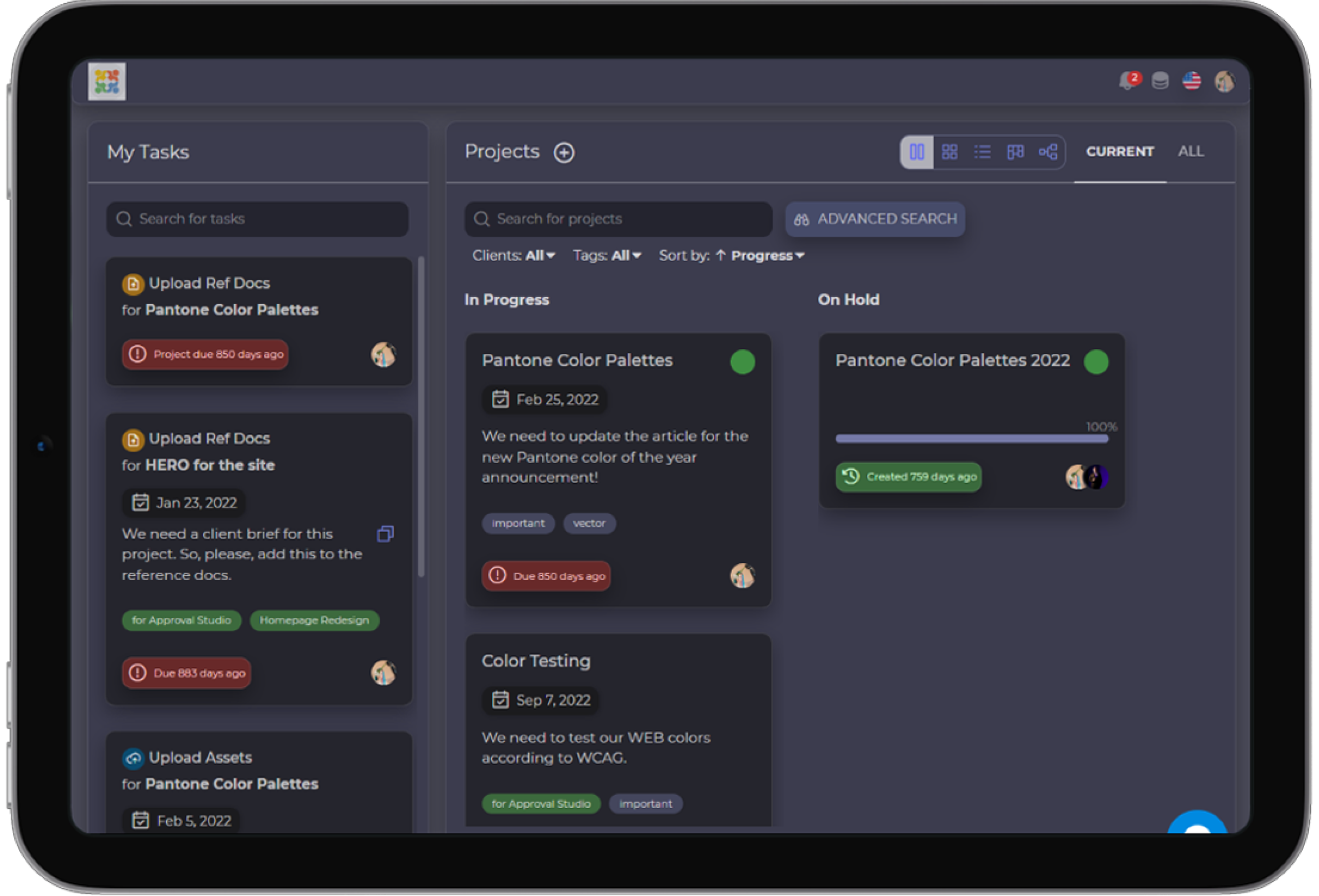Click green status dot on Pantone Color Palettes 2022
The image size is (1319, 896).
pyautogui.click(x=1096, y=362)
